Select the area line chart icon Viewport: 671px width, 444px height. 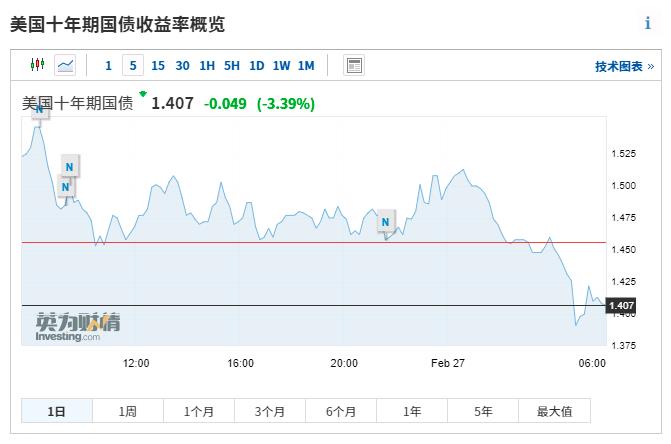[x=65, y=66]
